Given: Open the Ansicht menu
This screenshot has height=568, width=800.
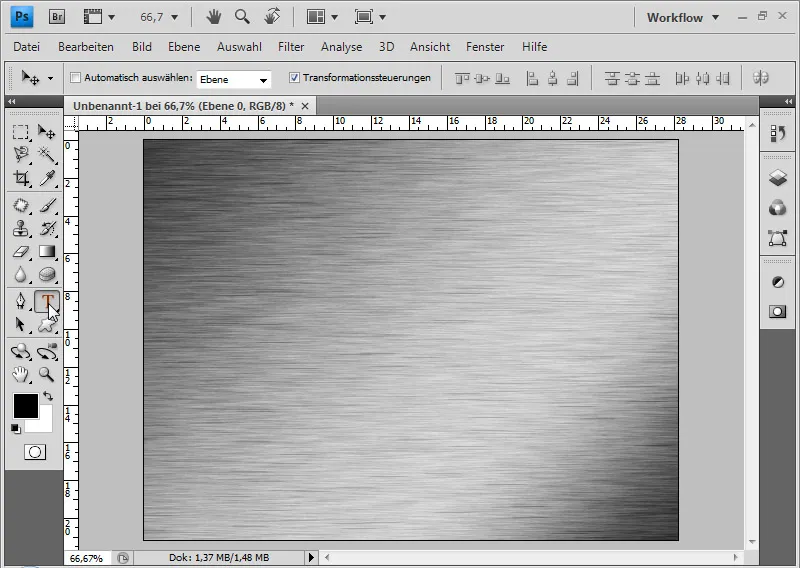Looking at the screenshot, I should pos(430,47).
